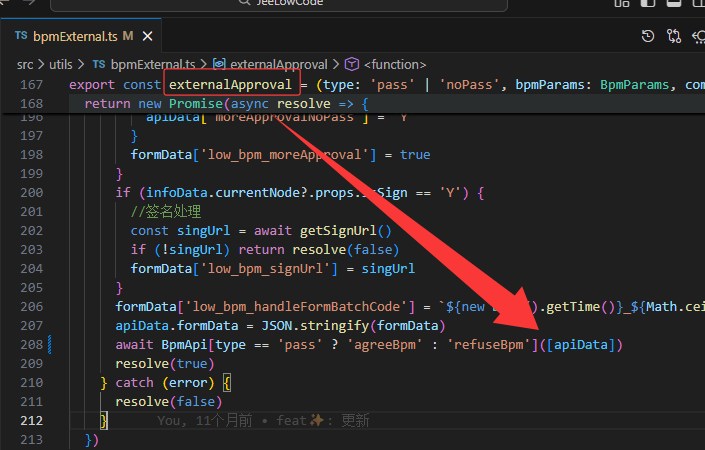The image size is (705, 450).
Task: Click line number 208 in the gutter
Action: pyautogui.click(x=30, y=345)
